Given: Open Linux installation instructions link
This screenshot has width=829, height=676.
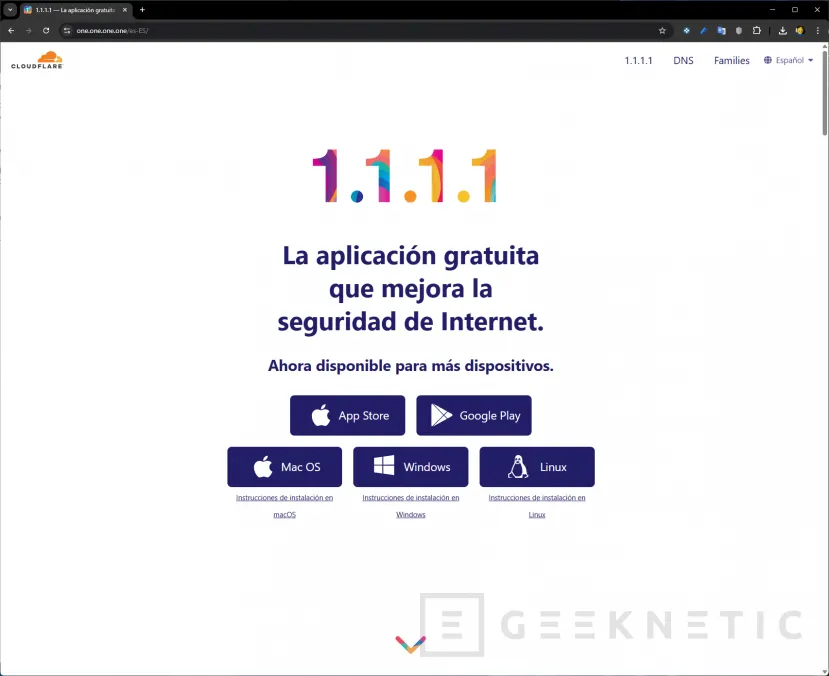Looking at the screenshot, I should (x=537, y=506).
